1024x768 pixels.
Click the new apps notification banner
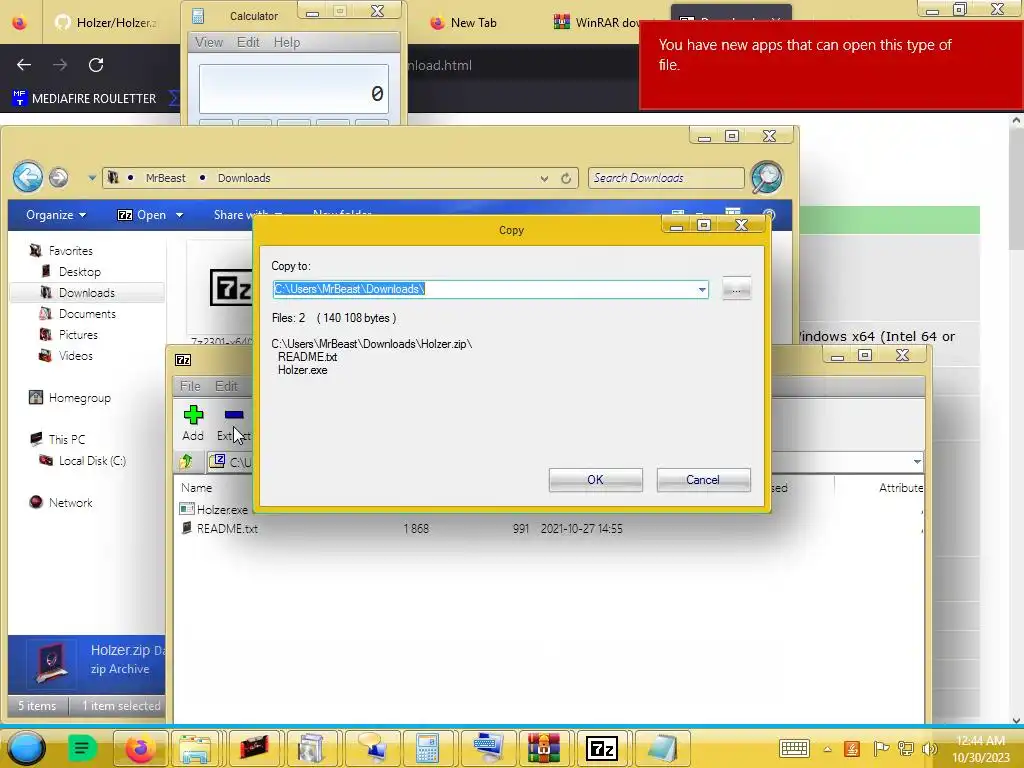[831, 65]
